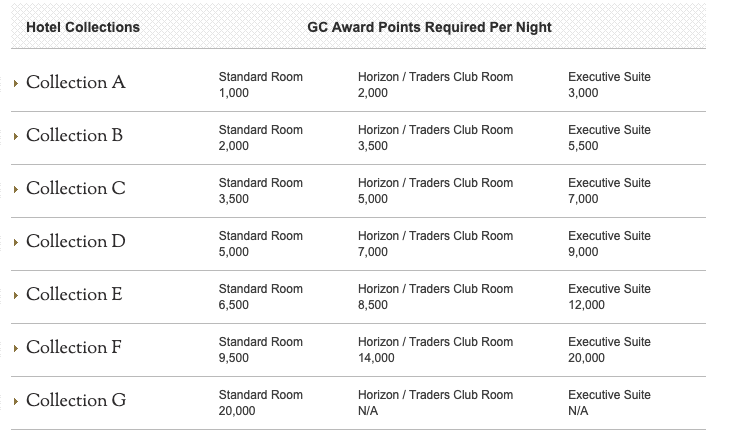This screenshot has height=436, width=731.
Task: Expand the Collection G arrow
Action: pos(16,401)
